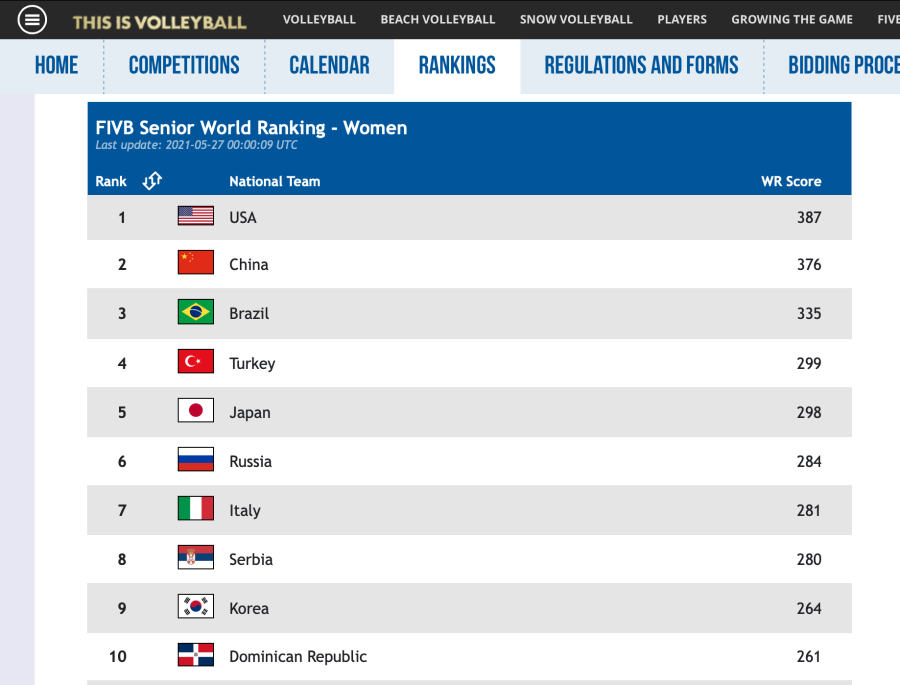Image resolution: width=900 pixels, height=685 pixels.
Task: Click the This Is Volleyball logo
Action: (x=159, y=21)
